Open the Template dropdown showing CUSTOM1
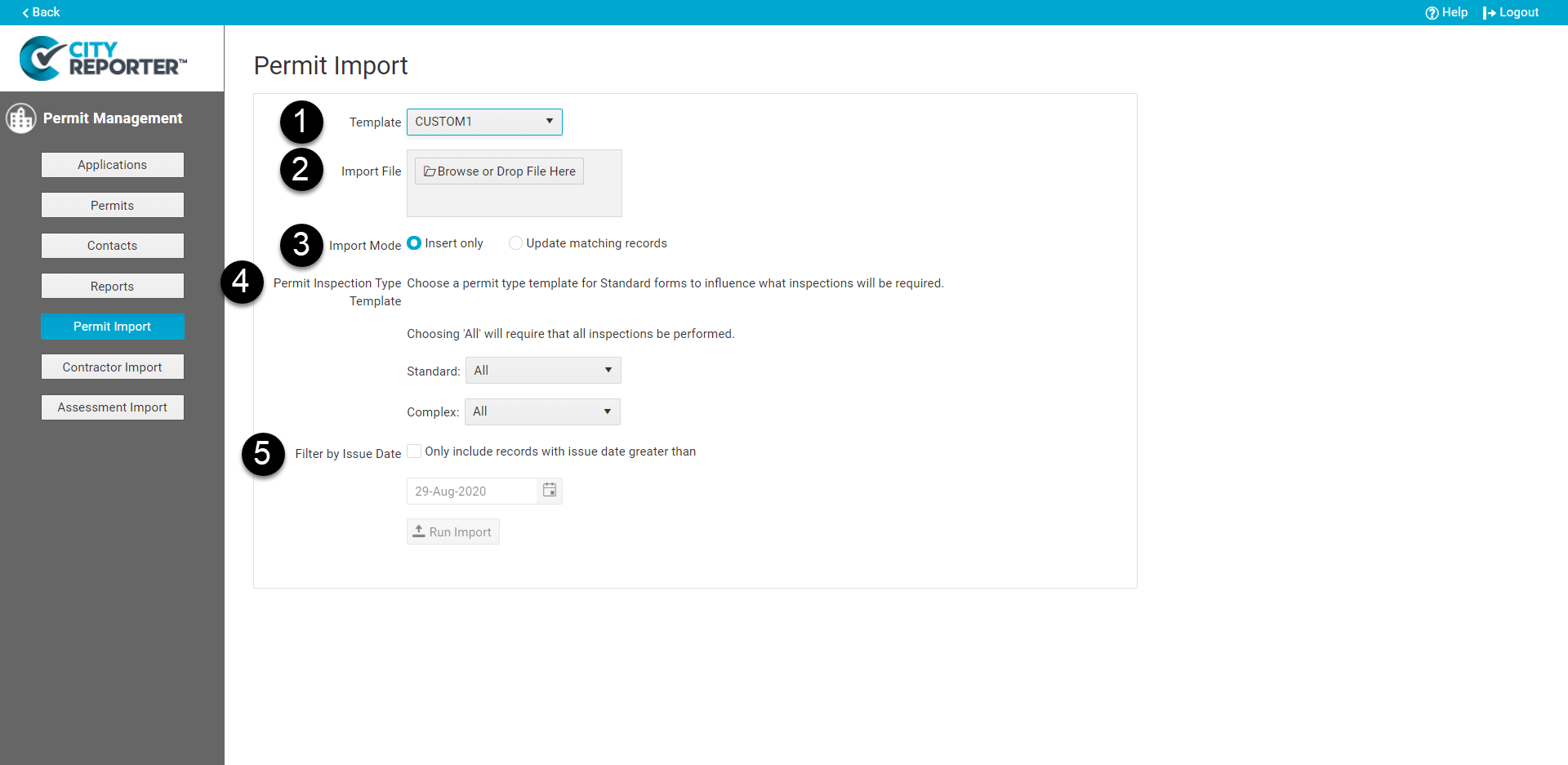The height and width of the screenshot is (765, 1568). pyautogui.click(x=484, y=121)
